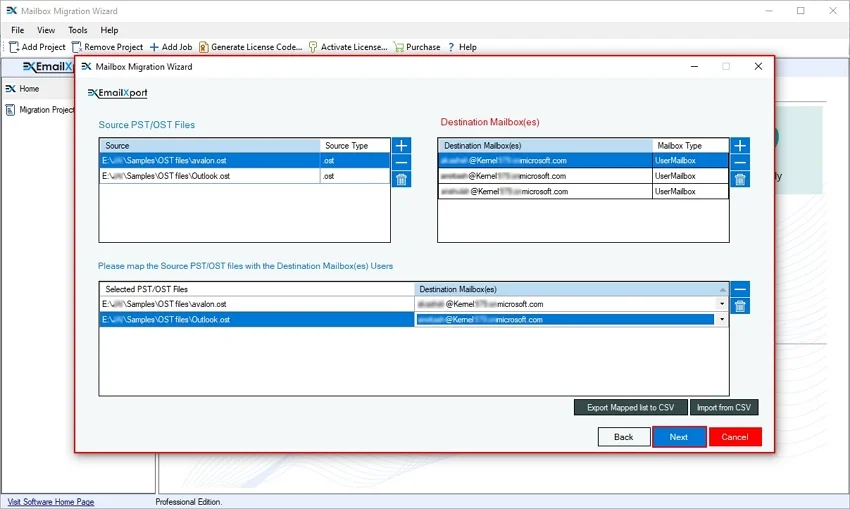Remove selected destination mailbox with minus icon
The image size is (850, 509).
point(740,162)
